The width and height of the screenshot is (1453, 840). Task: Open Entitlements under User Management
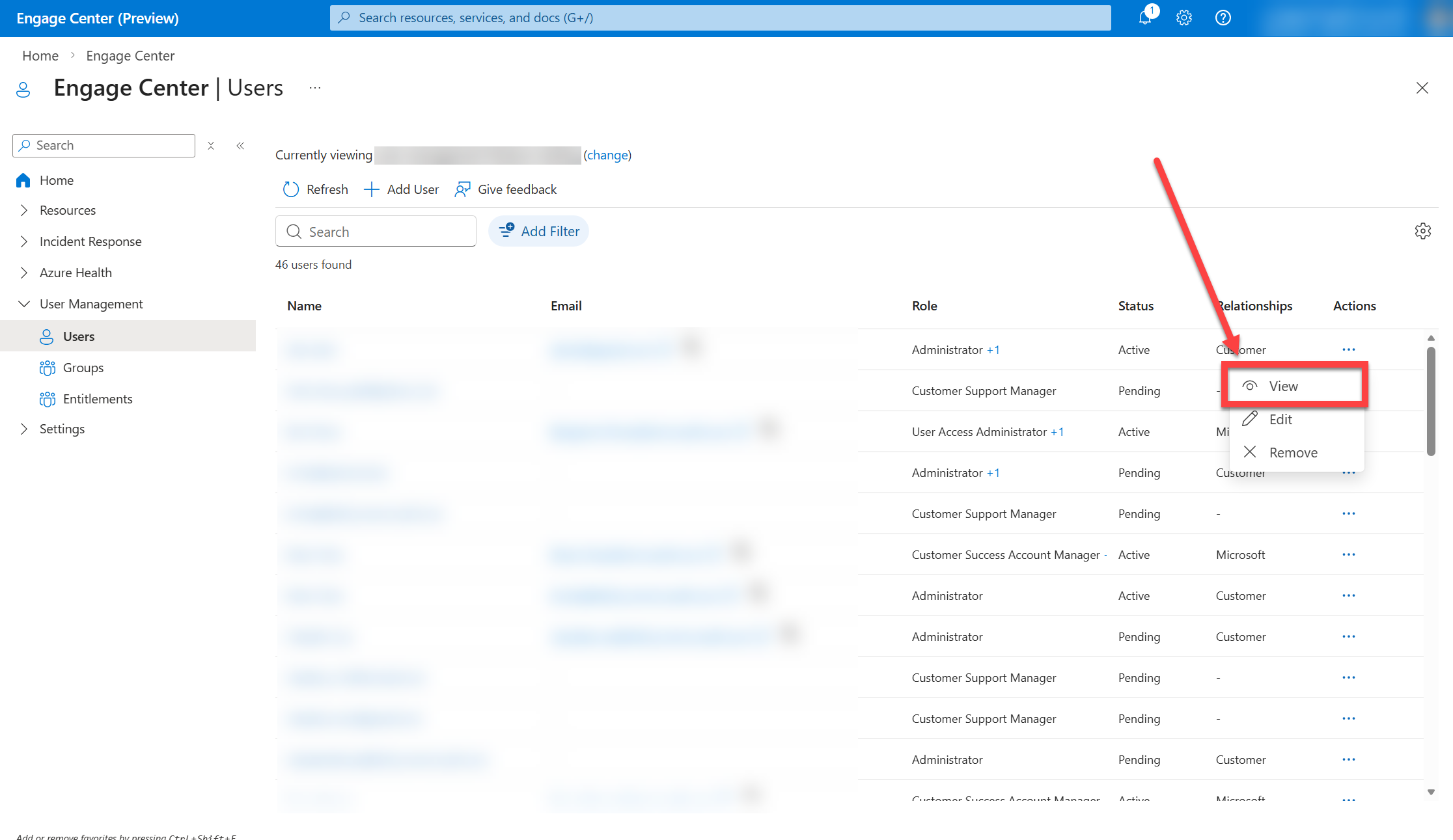click(98, 399)
